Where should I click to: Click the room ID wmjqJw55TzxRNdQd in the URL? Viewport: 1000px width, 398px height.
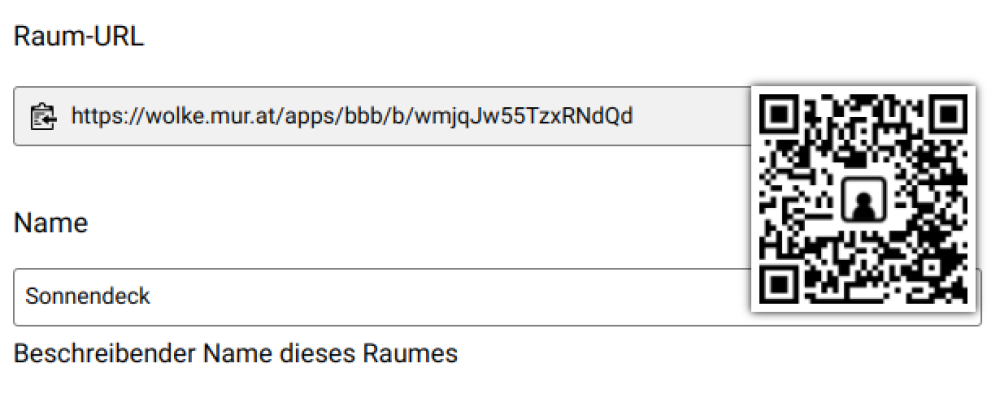point(524,116)
